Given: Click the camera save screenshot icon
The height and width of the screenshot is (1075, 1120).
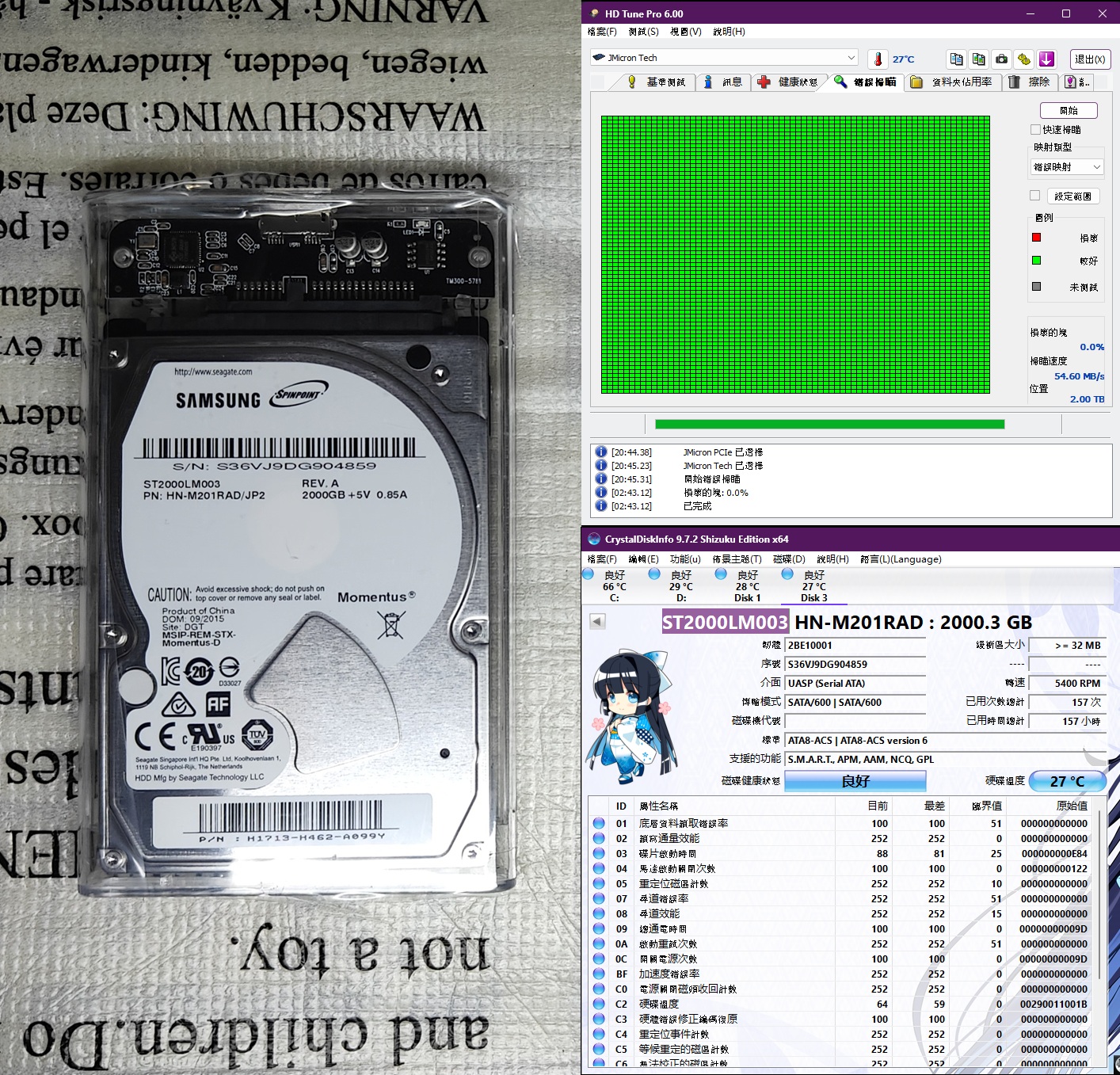Looking at the screenshot, I should [1002, 59].
